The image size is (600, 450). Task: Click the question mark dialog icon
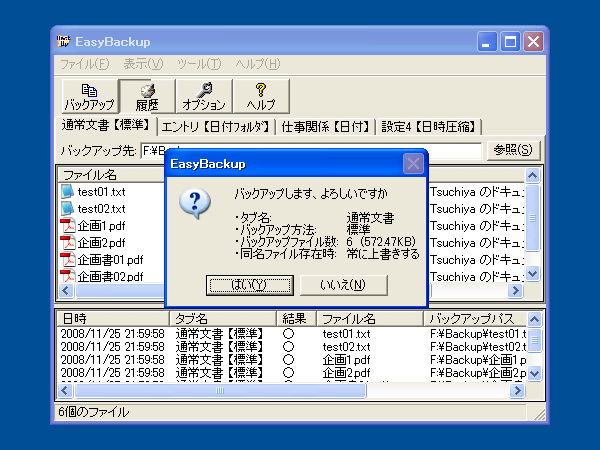coord(195,203)
